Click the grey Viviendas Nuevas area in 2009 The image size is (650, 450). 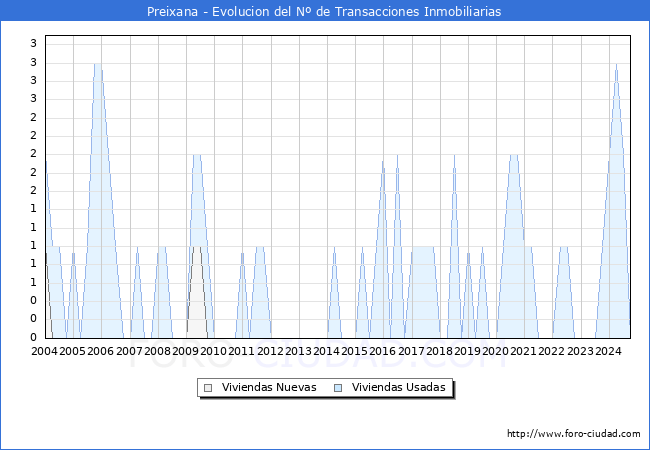point(197,294)
